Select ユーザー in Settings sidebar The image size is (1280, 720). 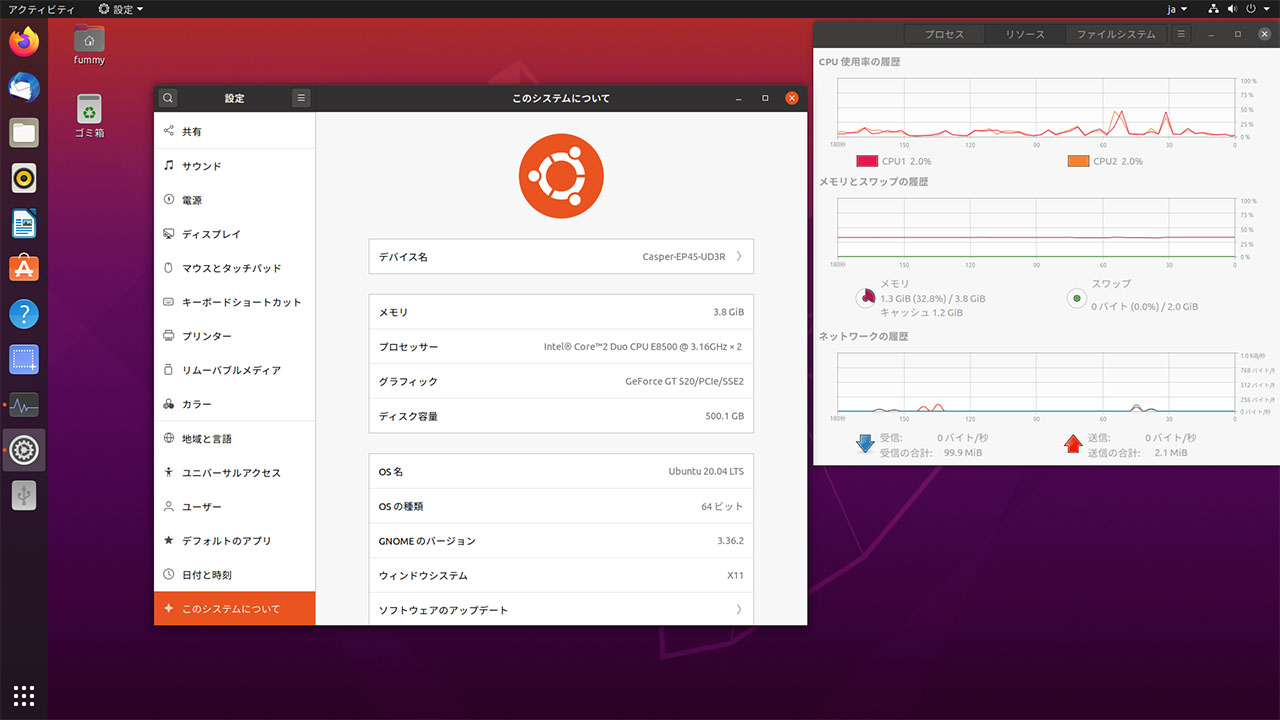[235, 507]
